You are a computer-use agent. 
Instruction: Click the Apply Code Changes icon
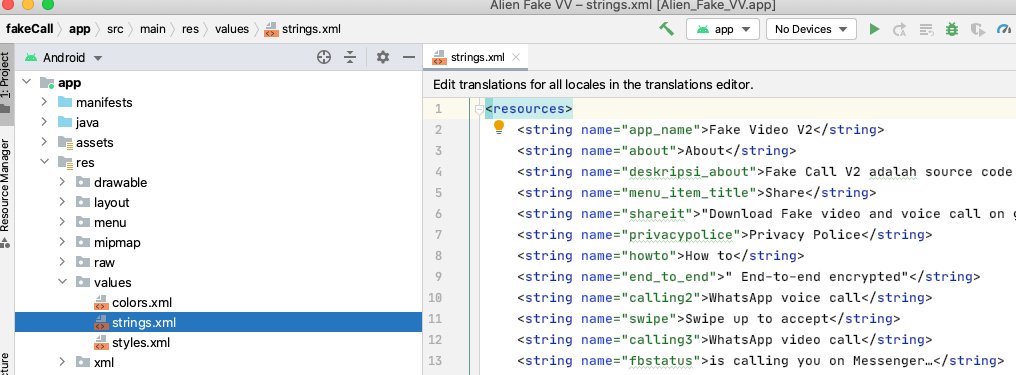(x=926, y=29)
